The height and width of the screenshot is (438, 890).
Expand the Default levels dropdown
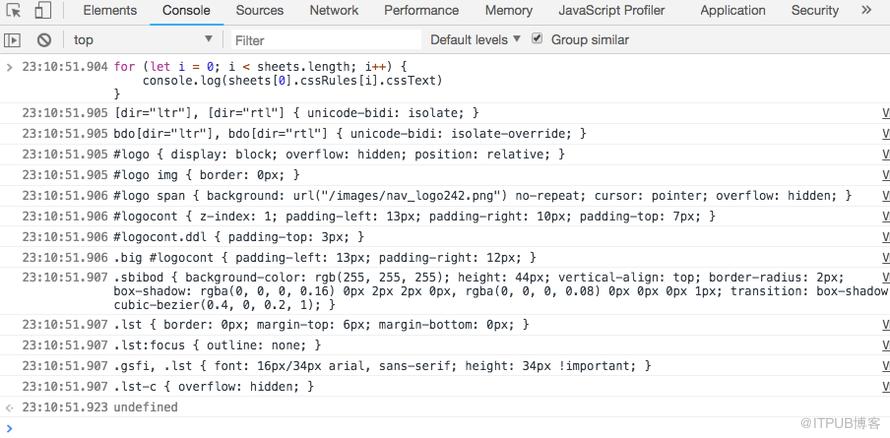tap(475, 40)
